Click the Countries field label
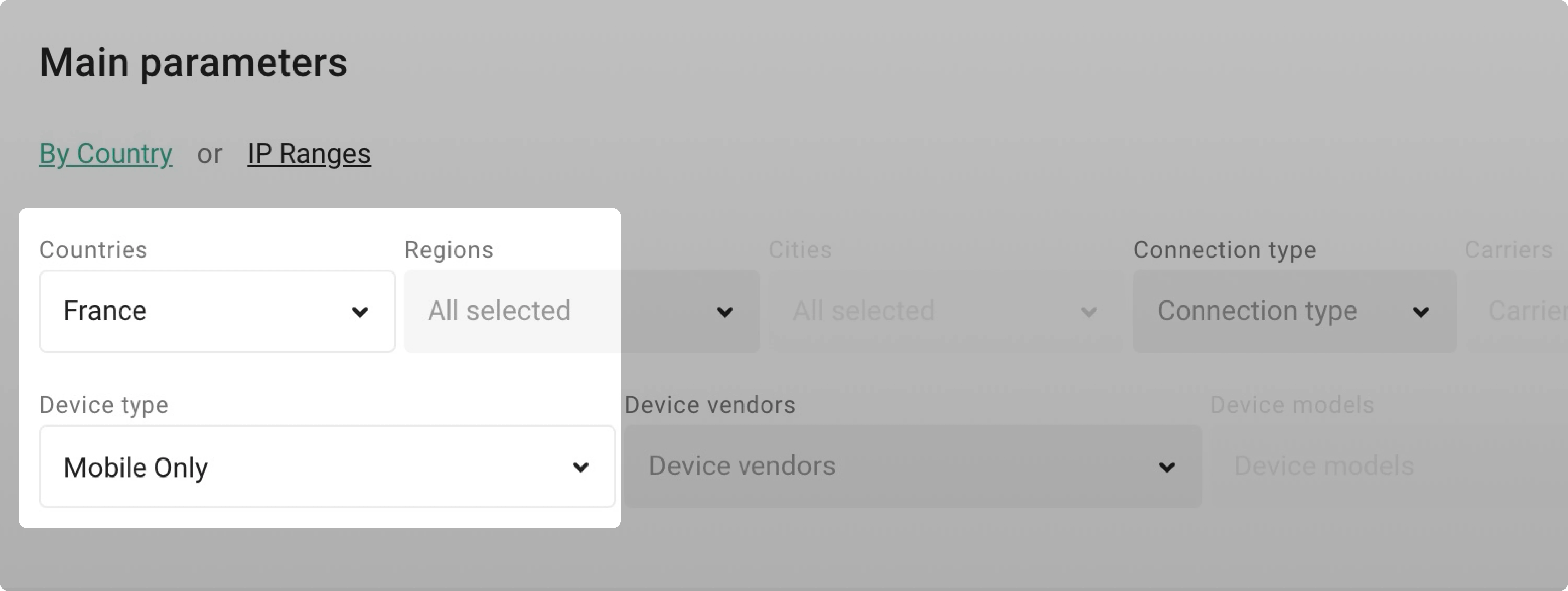 [93, 250]
